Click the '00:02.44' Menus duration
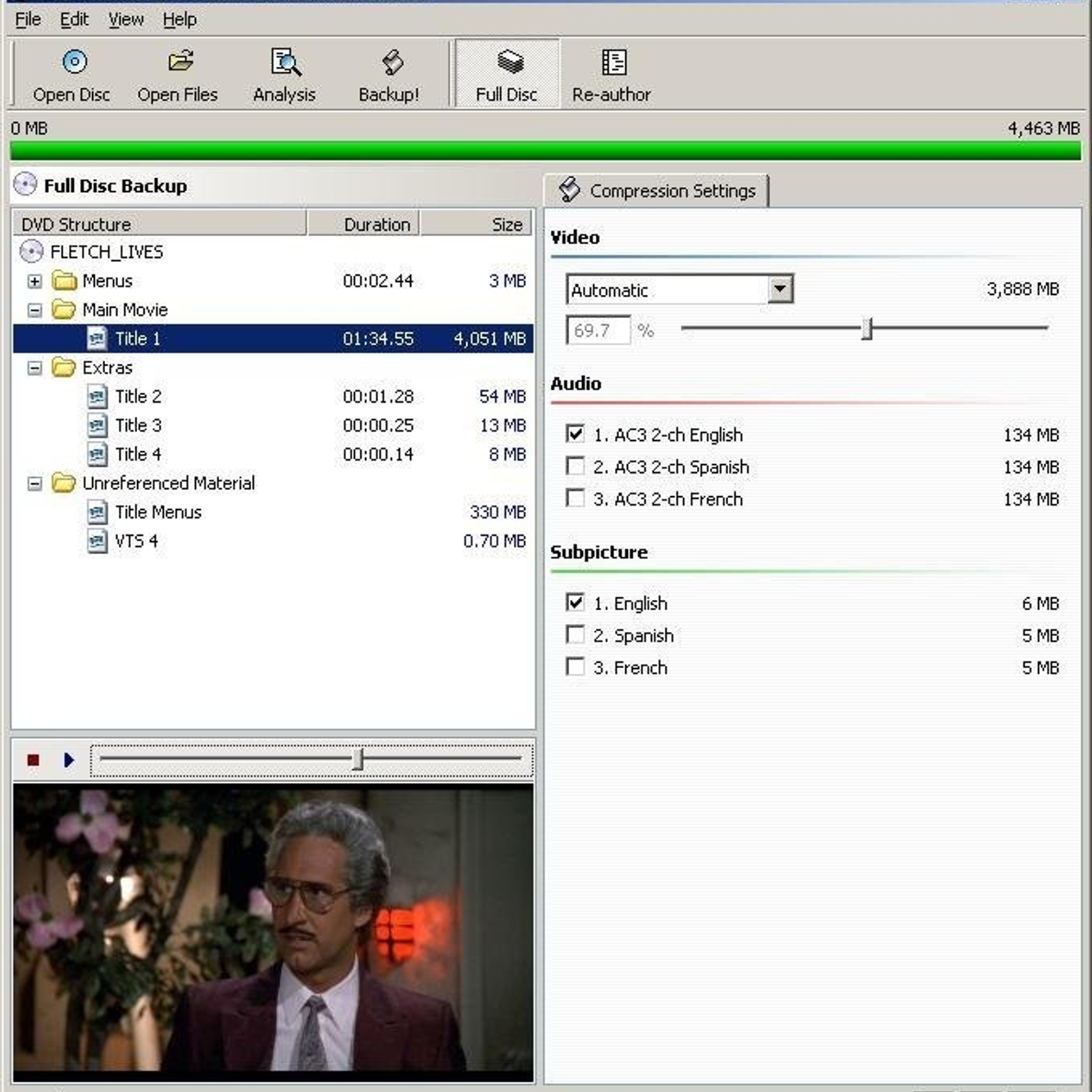 (x=378, y=281)
